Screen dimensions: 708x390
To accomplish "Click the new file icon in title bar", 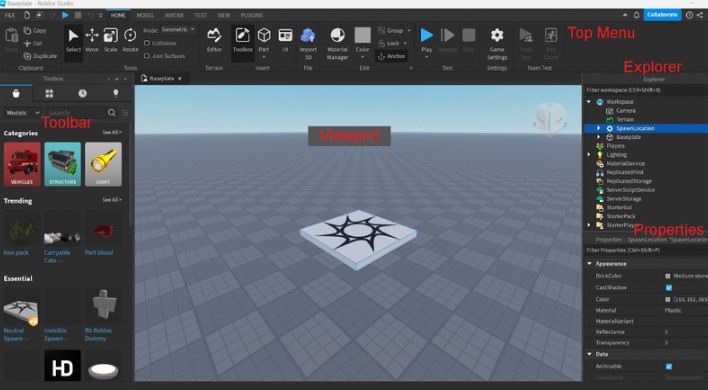I will 27,15.
